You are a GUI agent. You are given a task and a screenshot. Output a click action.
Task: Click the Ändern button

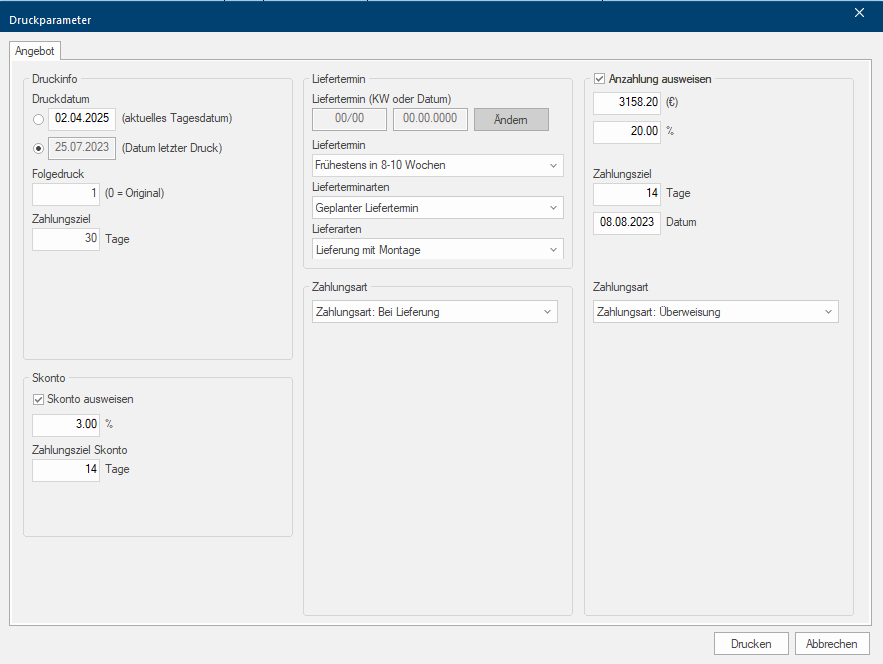[x=511, y=120]
